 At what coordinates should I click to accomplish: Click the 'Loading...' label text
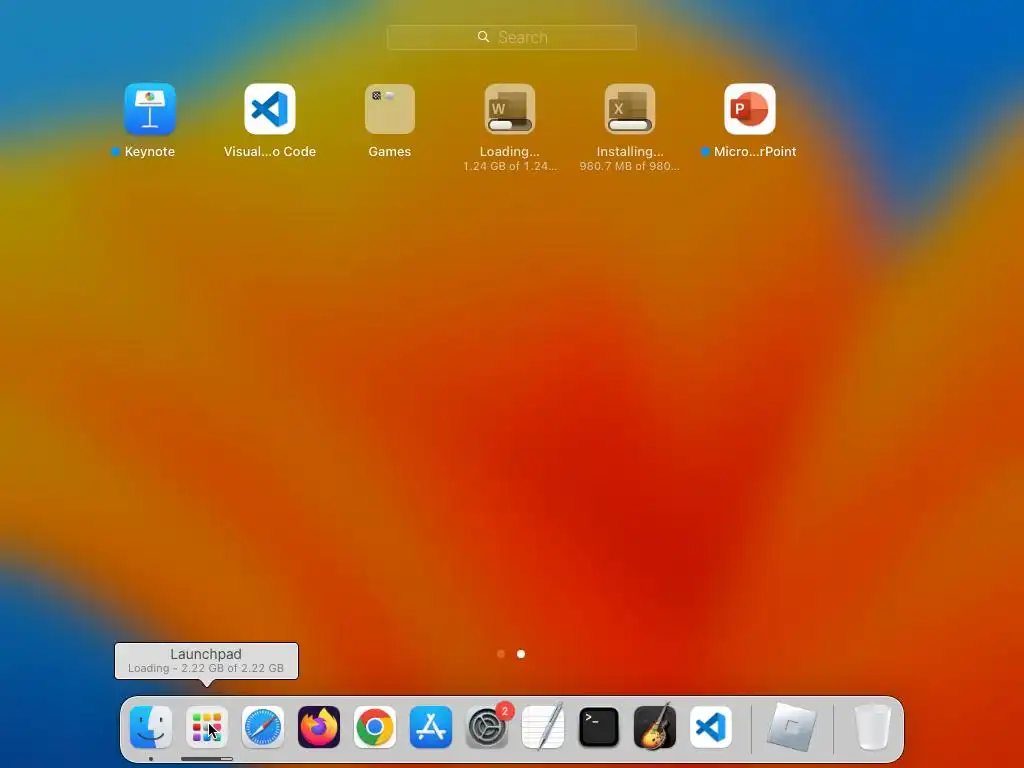pos(510,152)
